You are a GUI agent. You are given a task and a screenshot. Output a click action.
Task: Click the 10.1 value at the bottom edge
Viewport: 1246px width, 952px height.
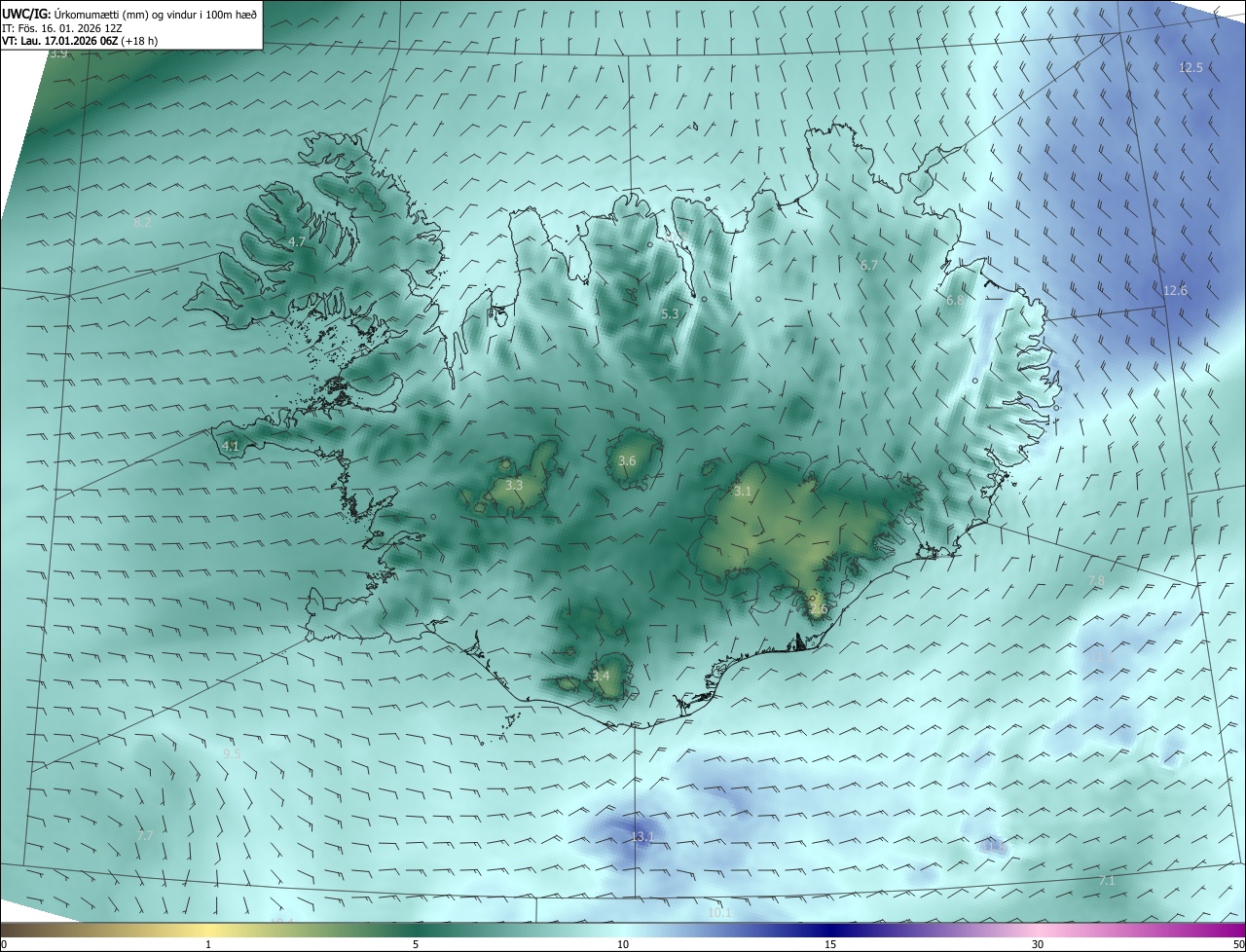pyautogui.click(x=719, y=913)
